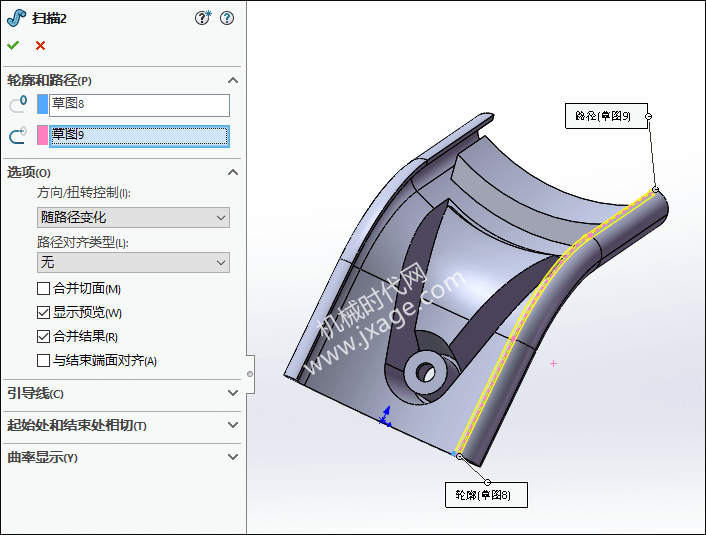706x535 pixels.
Task: Click the profile selection icon beside 草图8
Action: tap(18, 104)
